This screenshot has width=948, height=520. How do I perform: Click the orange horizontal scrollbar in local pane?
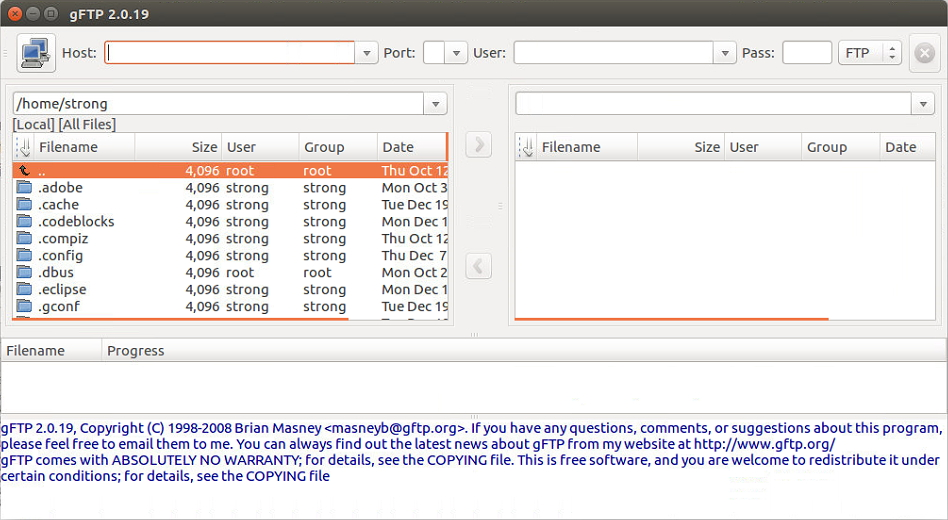click(x=180, y=319)
